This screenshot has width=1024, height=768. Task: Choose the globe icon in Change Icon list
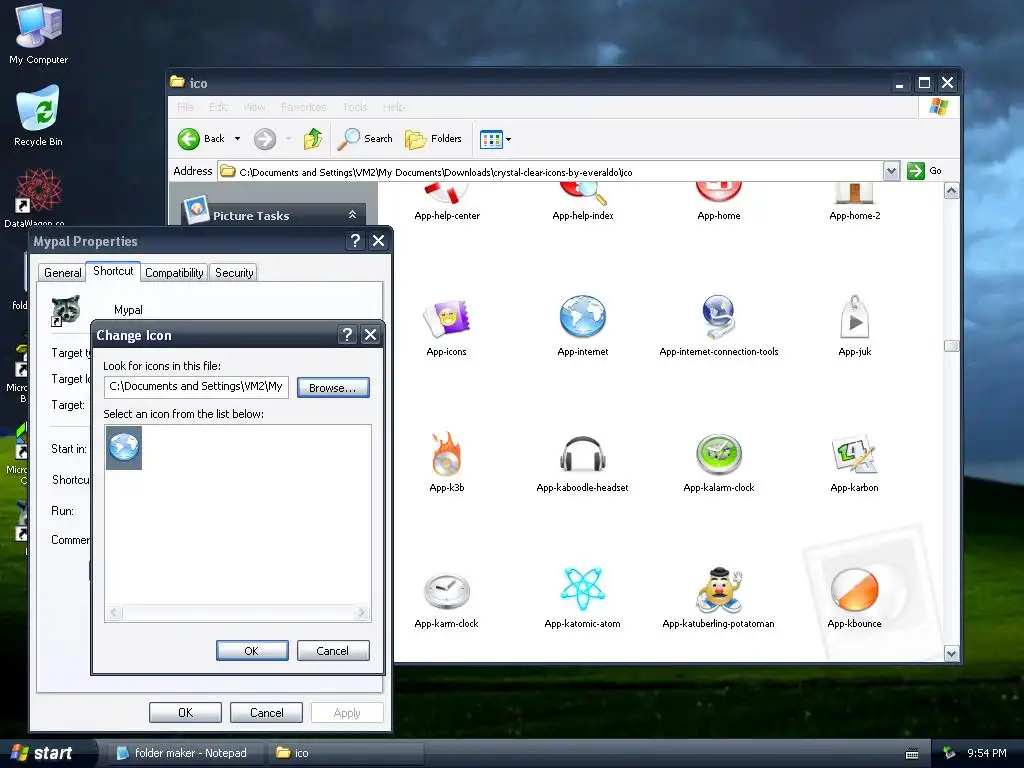(123, 447)
